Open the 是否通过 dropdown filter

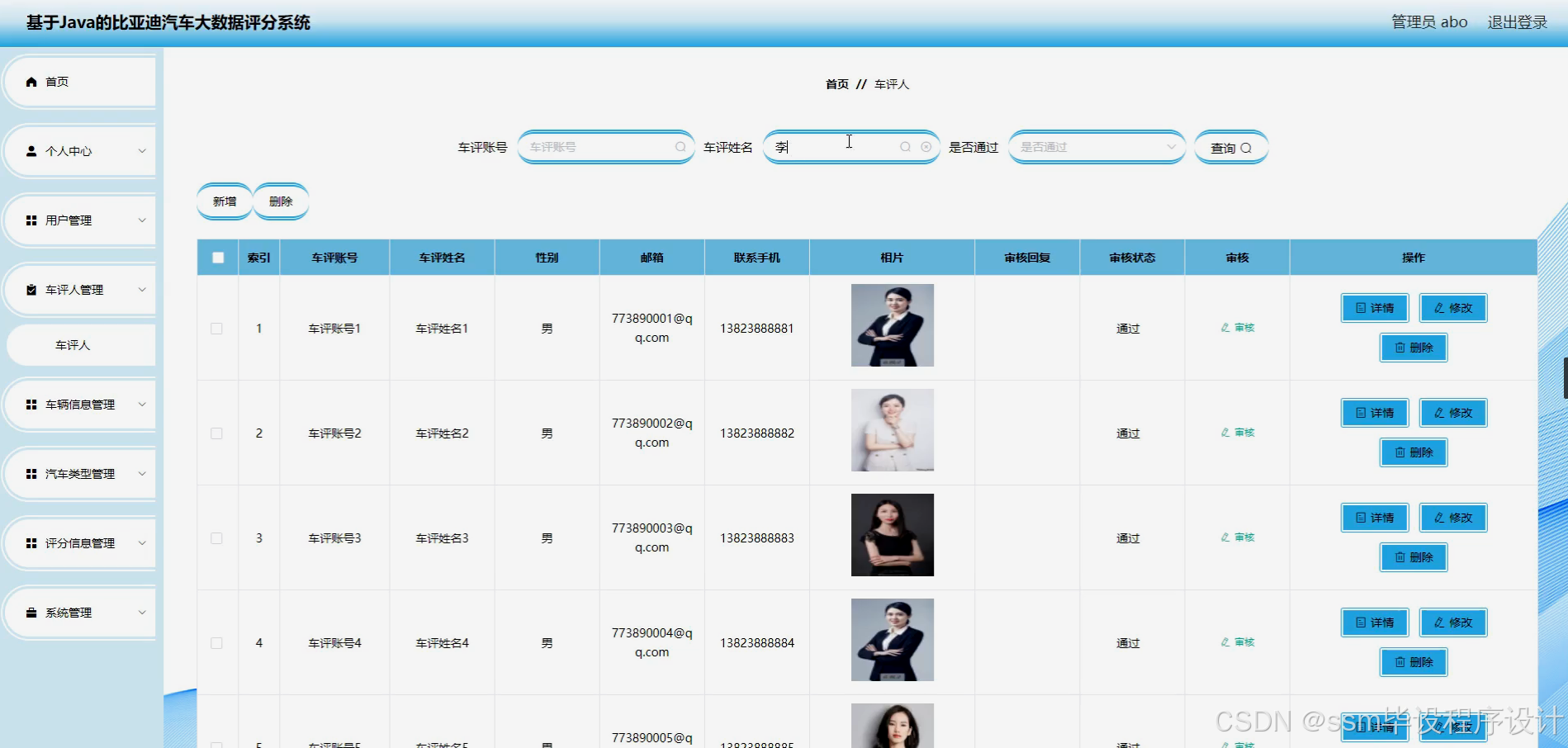point(1097,147)
